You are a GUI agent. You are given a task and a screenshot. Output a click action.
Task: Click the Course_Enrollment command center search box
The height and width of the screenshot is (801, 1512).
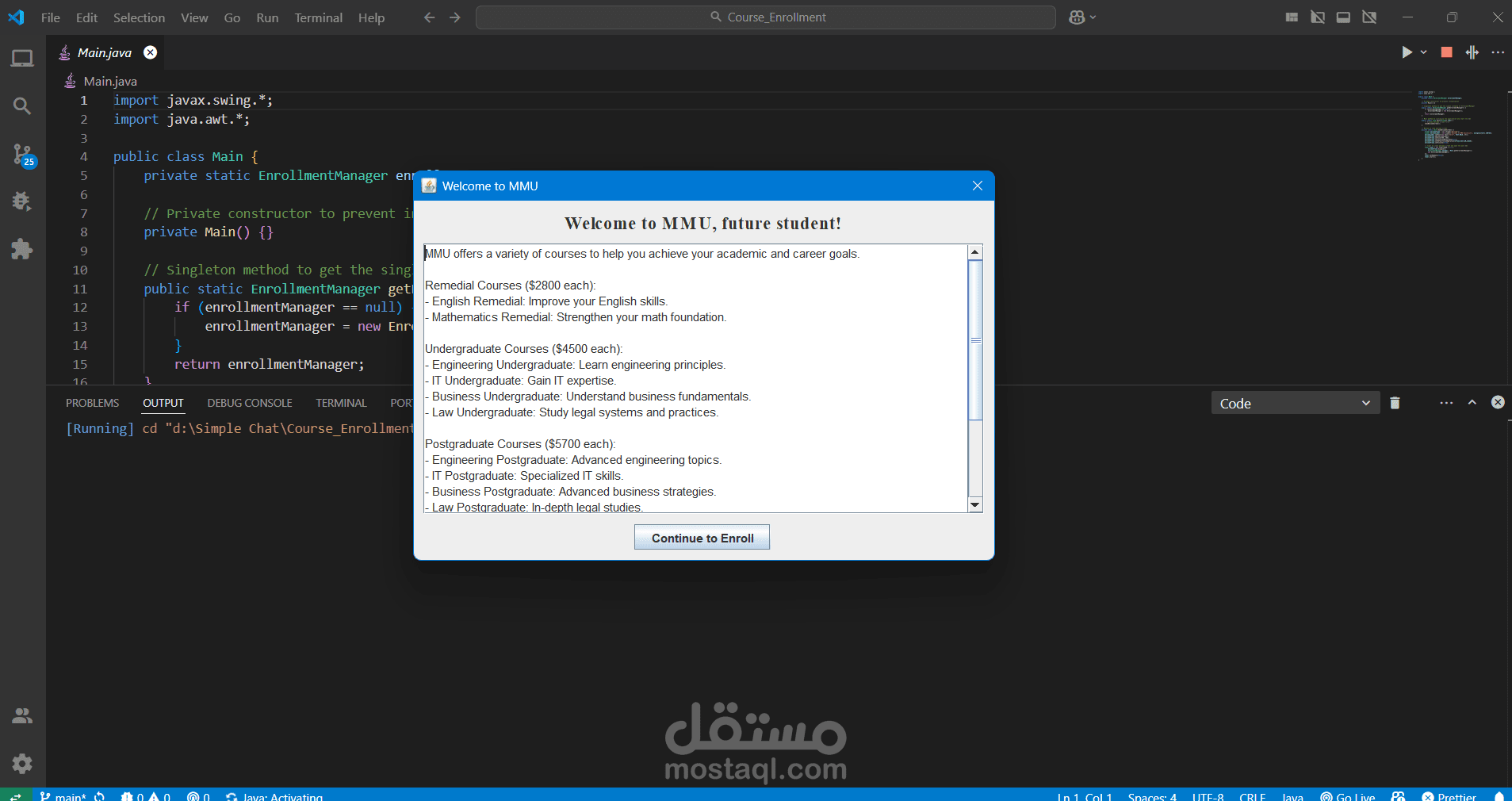click(766, 17)
